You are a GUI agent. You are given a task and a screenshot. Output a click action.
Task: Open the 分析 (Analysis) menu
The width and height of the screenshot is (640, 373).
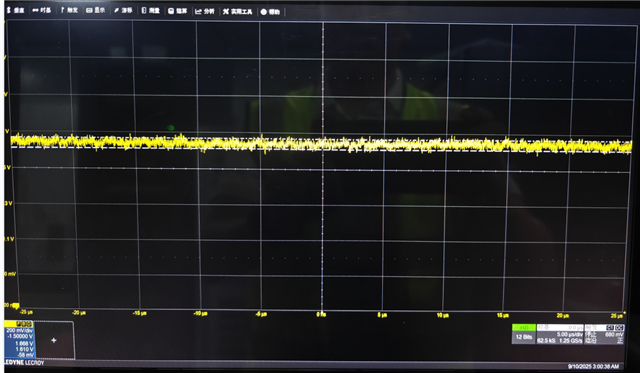click(x=204, y=11)
